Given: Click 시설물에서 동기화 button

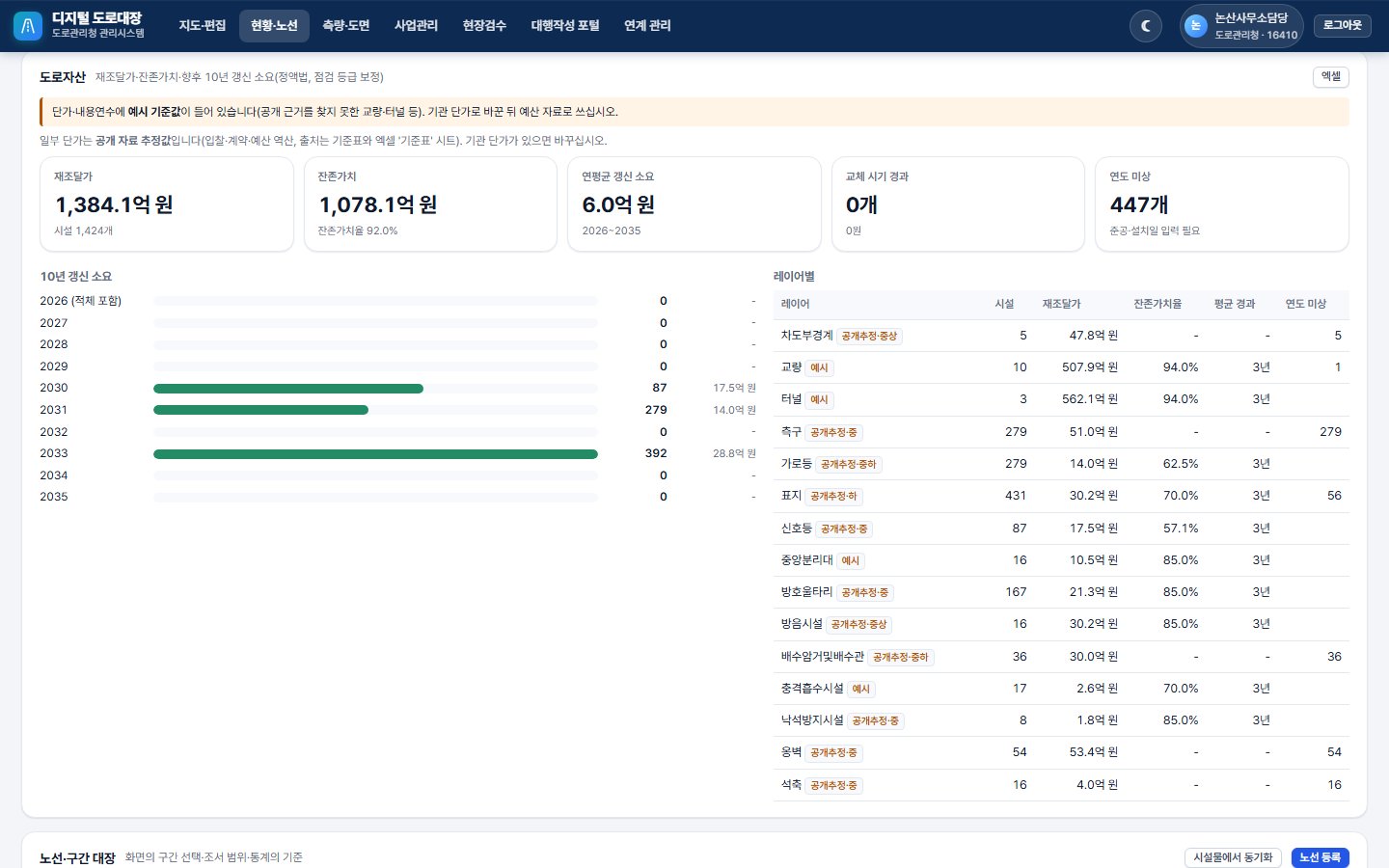Looking at the screenshot, I should 1233,857.
